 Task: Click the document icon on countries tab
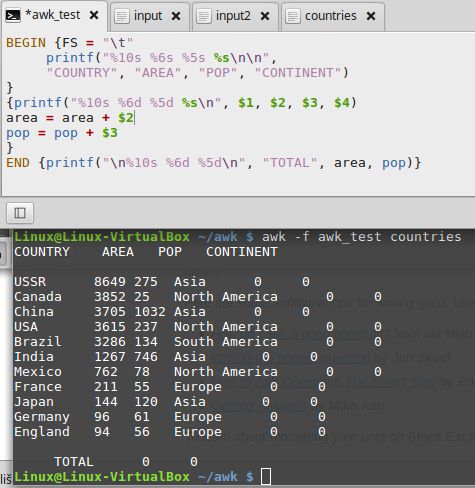click(293, 16)
